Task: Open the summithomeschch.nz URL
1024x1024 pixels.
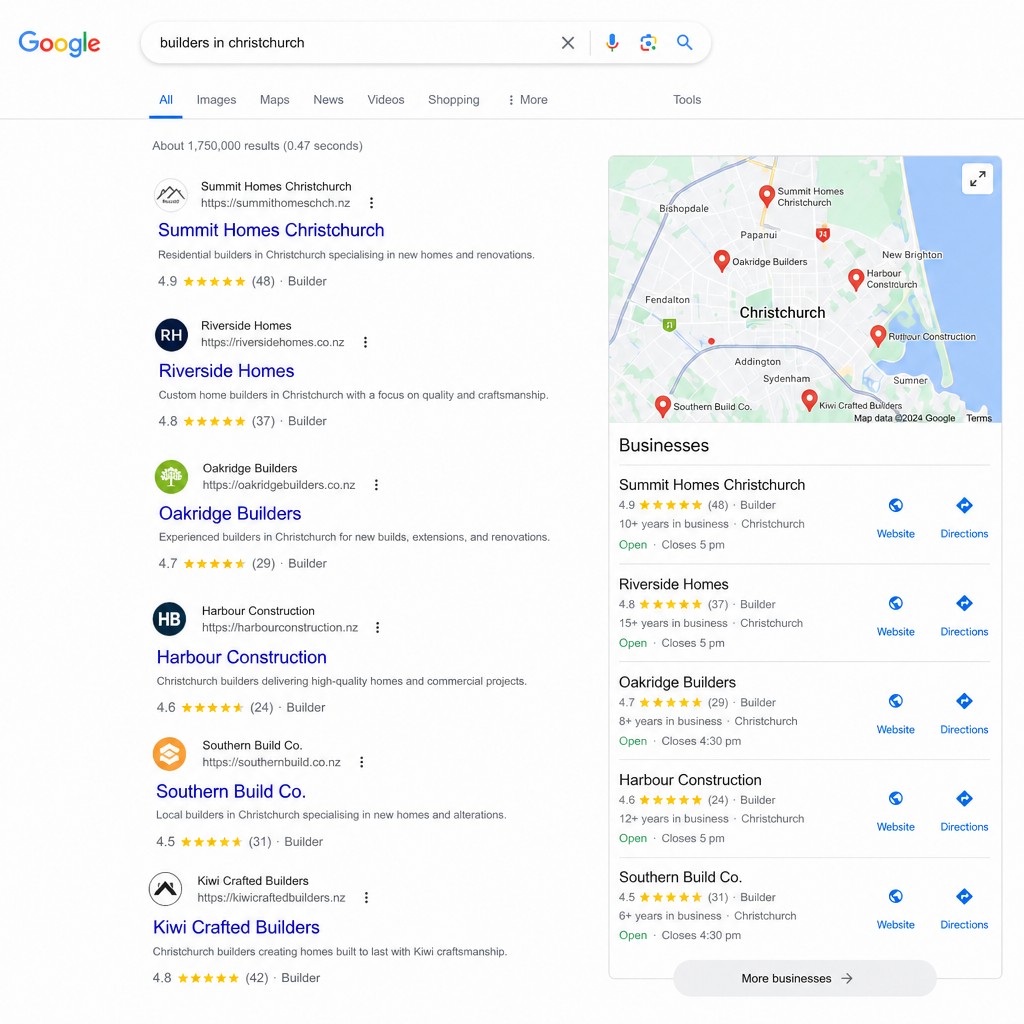Action: (x=276, y=203)
